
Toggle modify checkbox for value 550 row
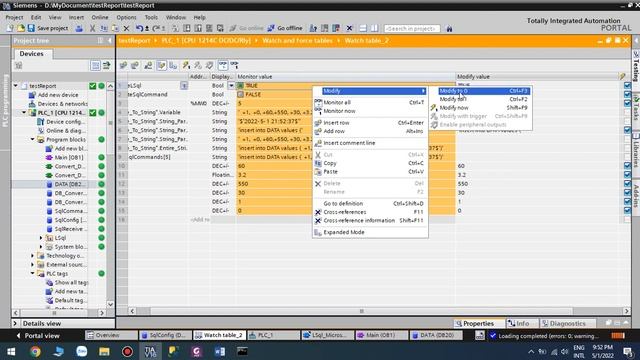[x=627, y=184]
